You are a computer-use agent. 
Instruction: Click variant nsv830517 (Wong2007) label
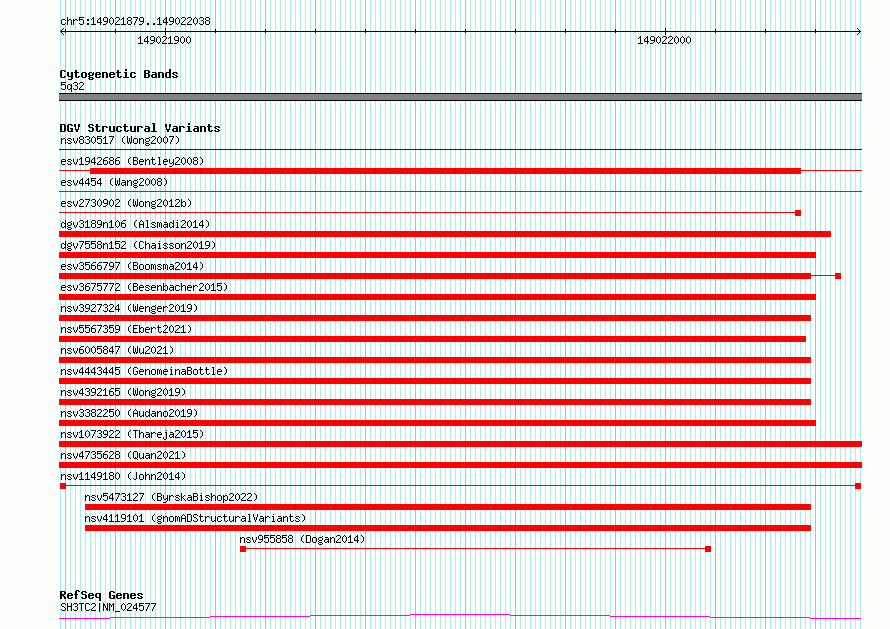pos(120,140)
